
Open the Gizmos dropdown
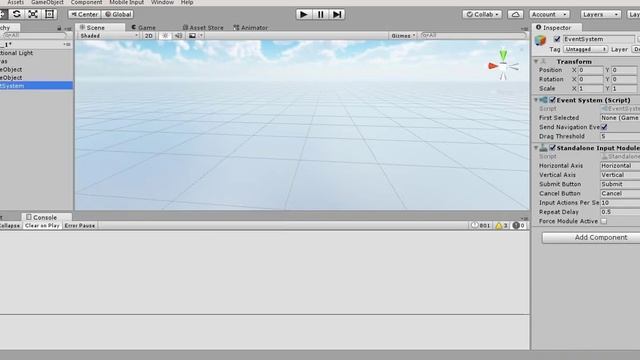403,36
